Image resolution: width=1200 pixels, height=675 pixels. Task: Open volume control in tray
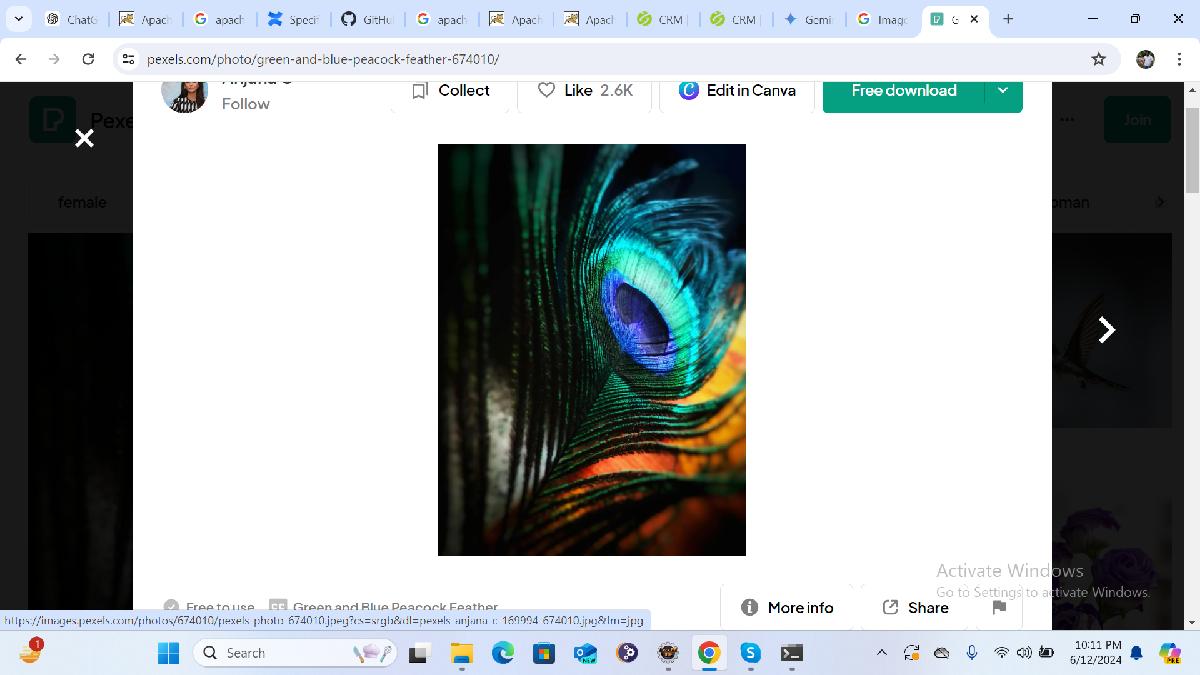[1023, 653]
